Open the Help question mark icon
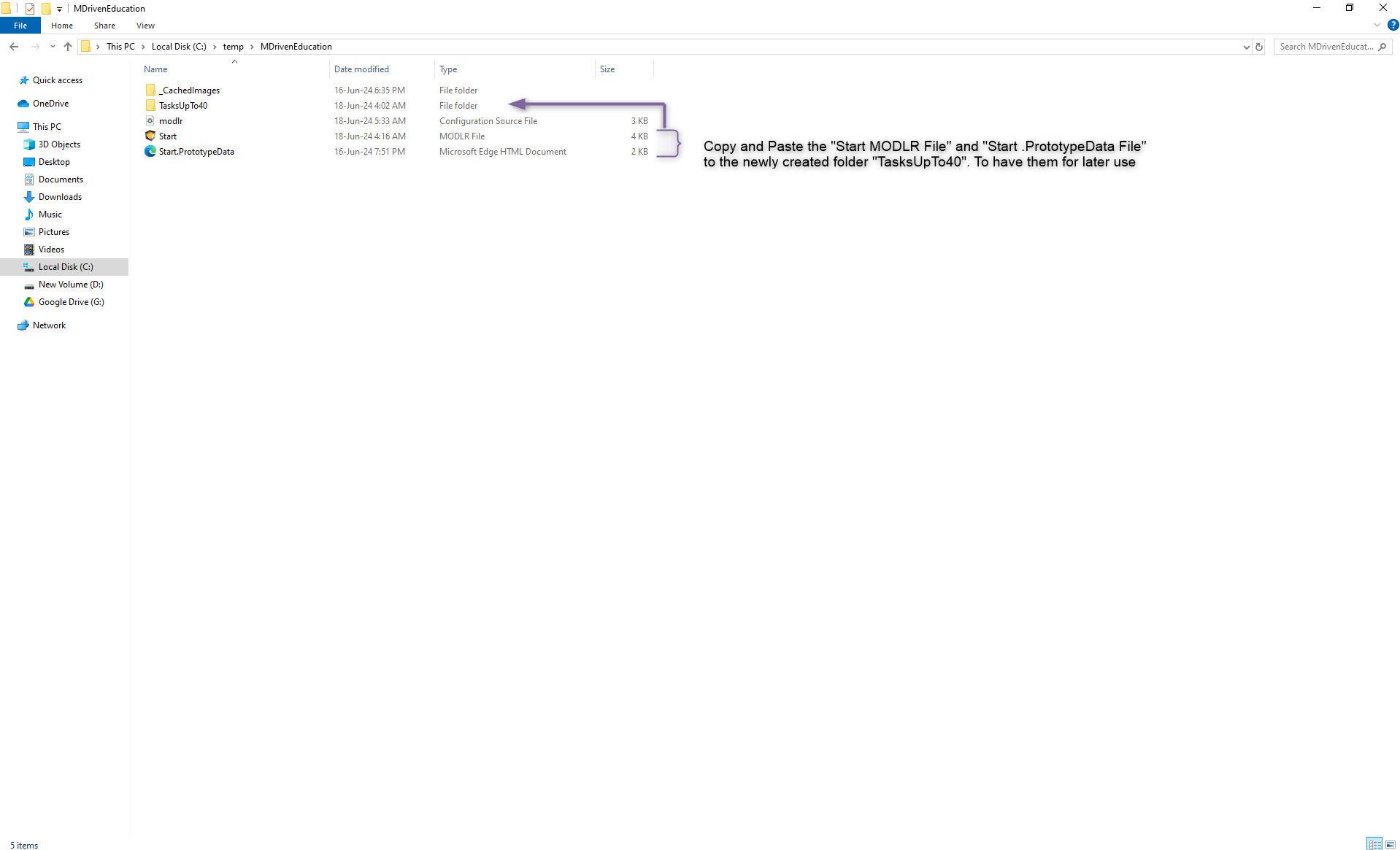Screen dimensions: 1400x850 click(x=1393, y=26)
